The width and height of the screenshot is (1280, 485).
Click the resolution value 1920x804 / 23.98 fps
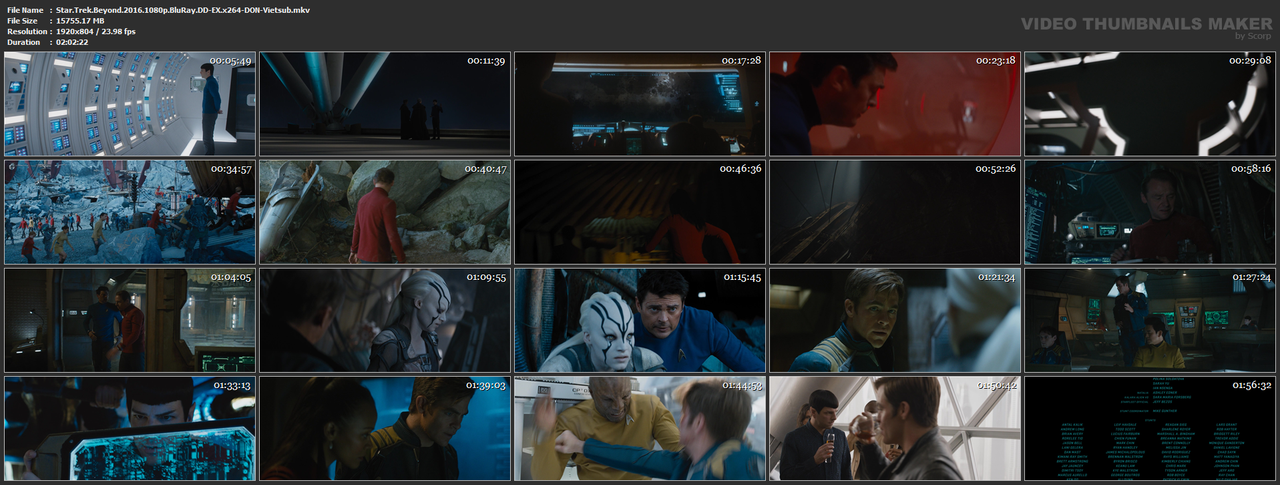pyautogui.click(x=96, y=31)
